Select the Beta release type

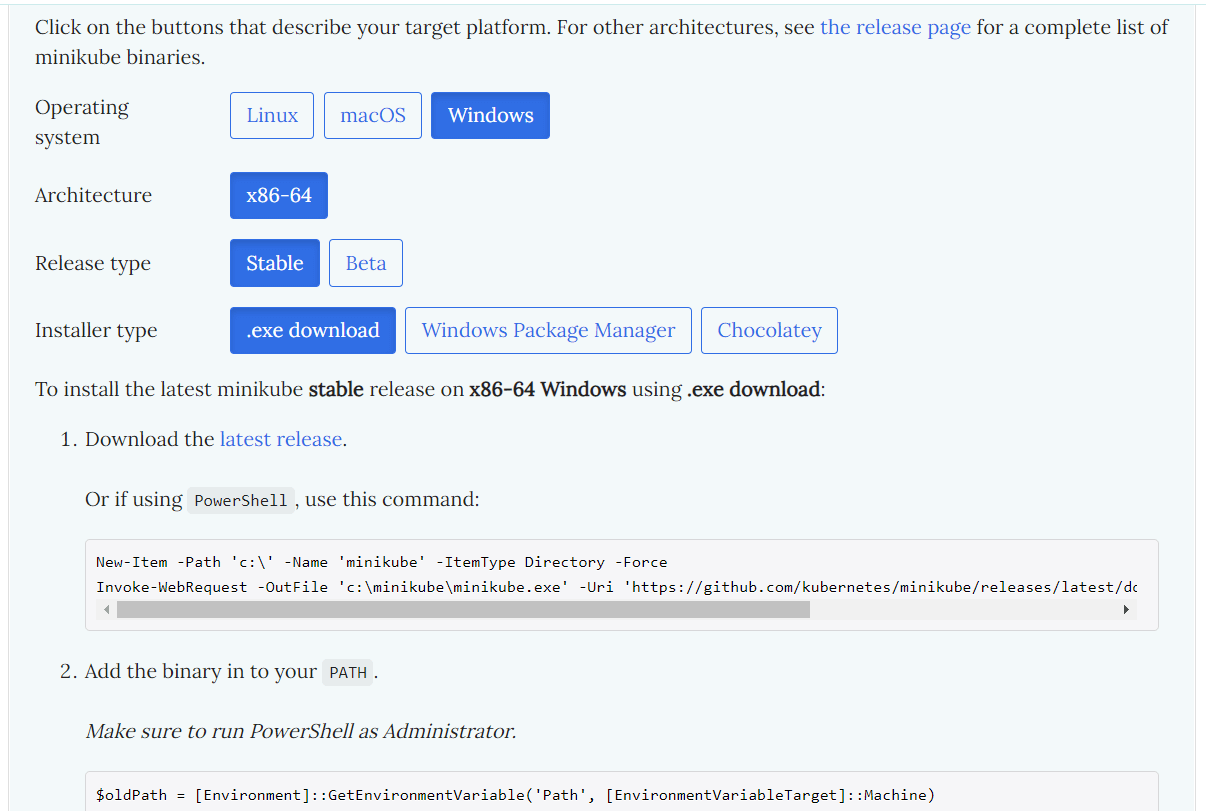pos(366,263)
